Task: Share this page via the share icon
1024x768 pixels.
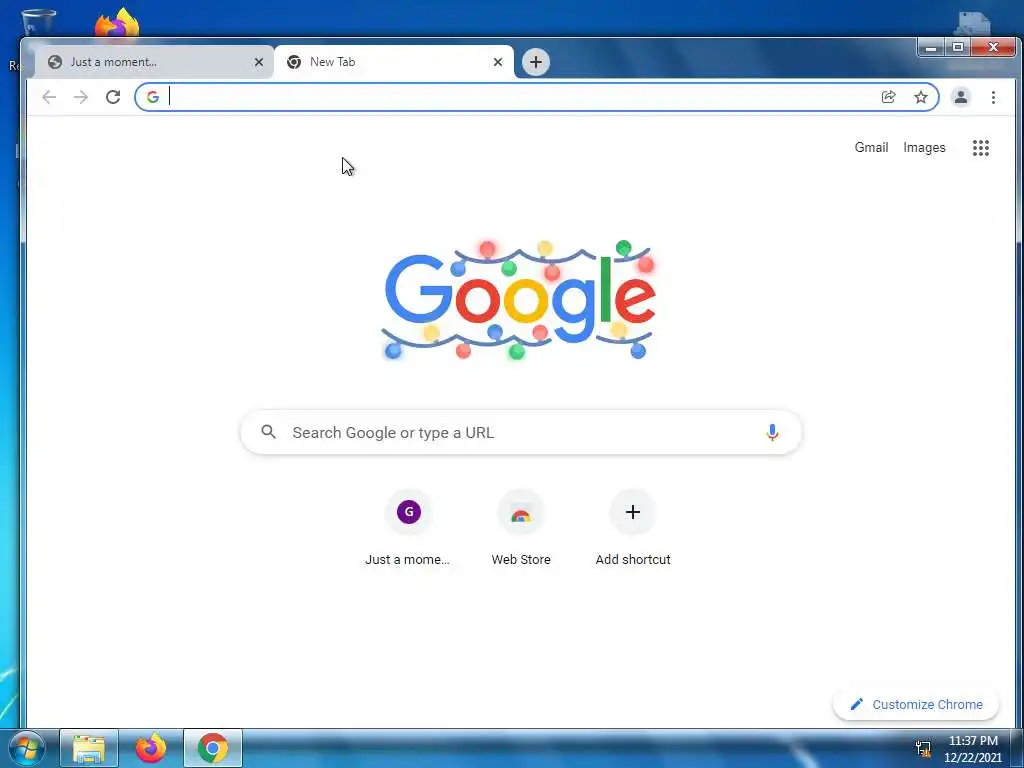Action: [888, 97]
